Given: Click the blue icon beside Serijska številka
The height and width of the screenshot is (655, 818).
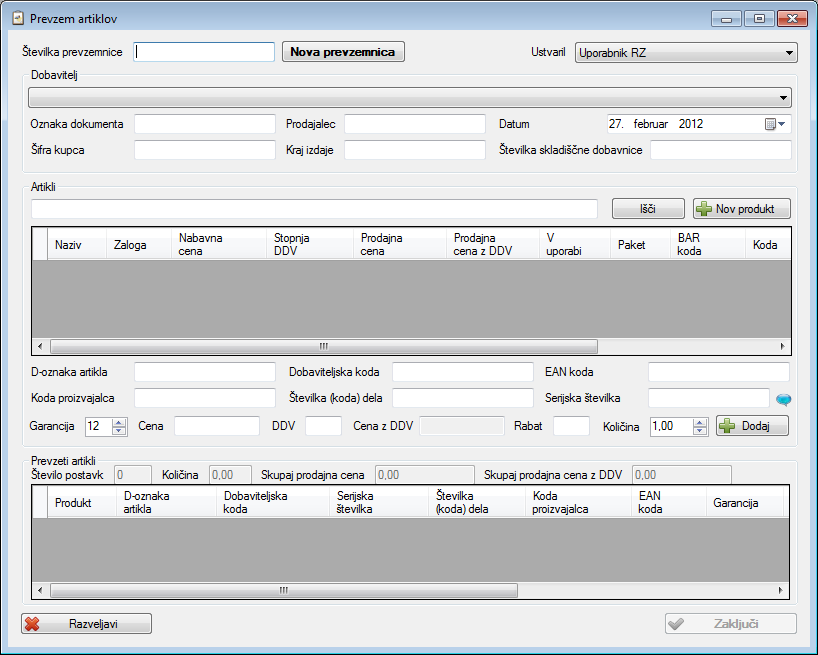Looking at the screenshot, I should [783, 399].
